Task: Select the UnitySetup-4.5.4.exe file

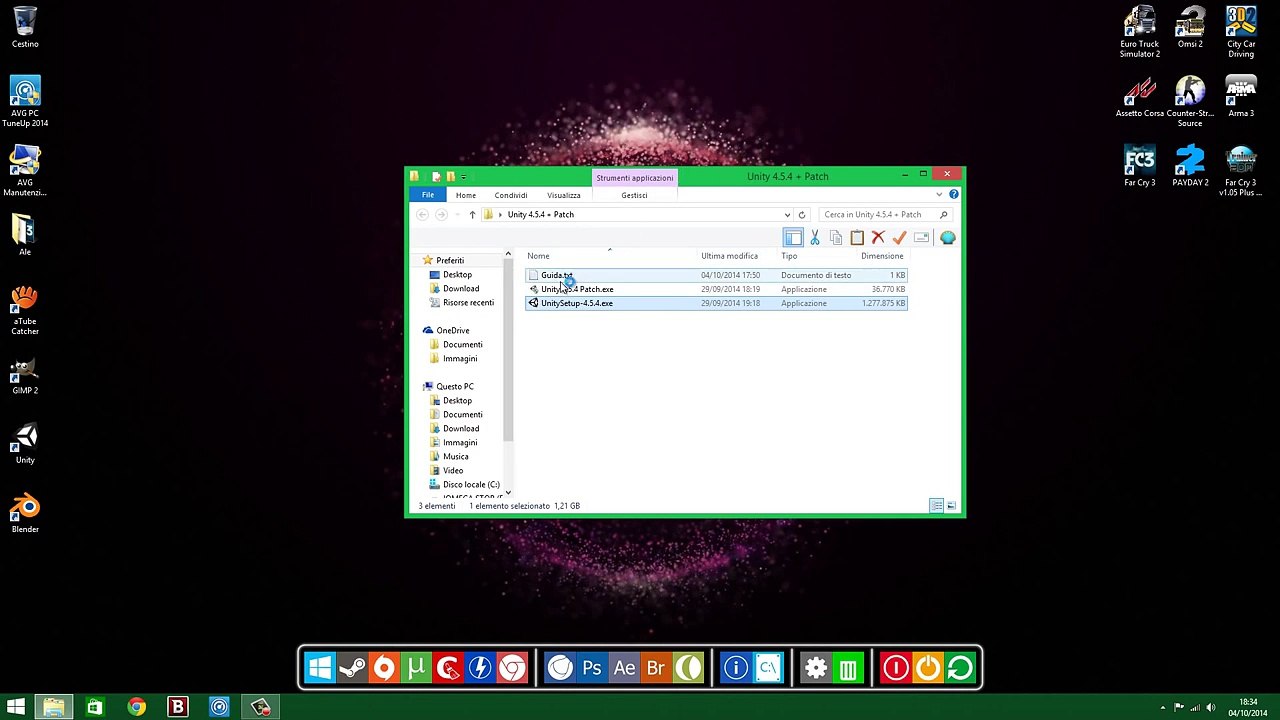Action: click(x=716, y=303)
